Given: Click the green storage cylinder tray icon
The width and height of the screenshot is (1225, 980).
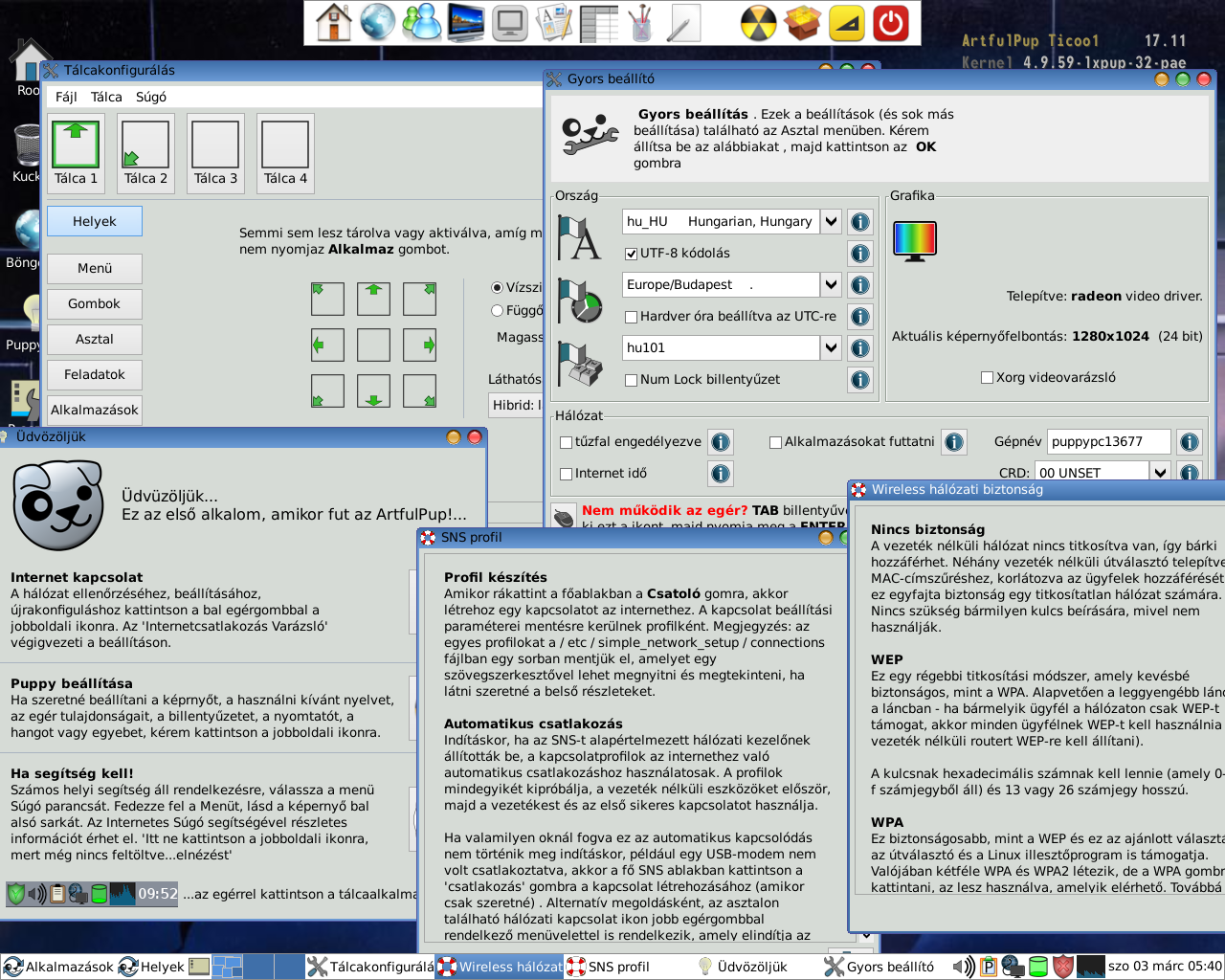Looking at the screenshot, I should 1037,967.
